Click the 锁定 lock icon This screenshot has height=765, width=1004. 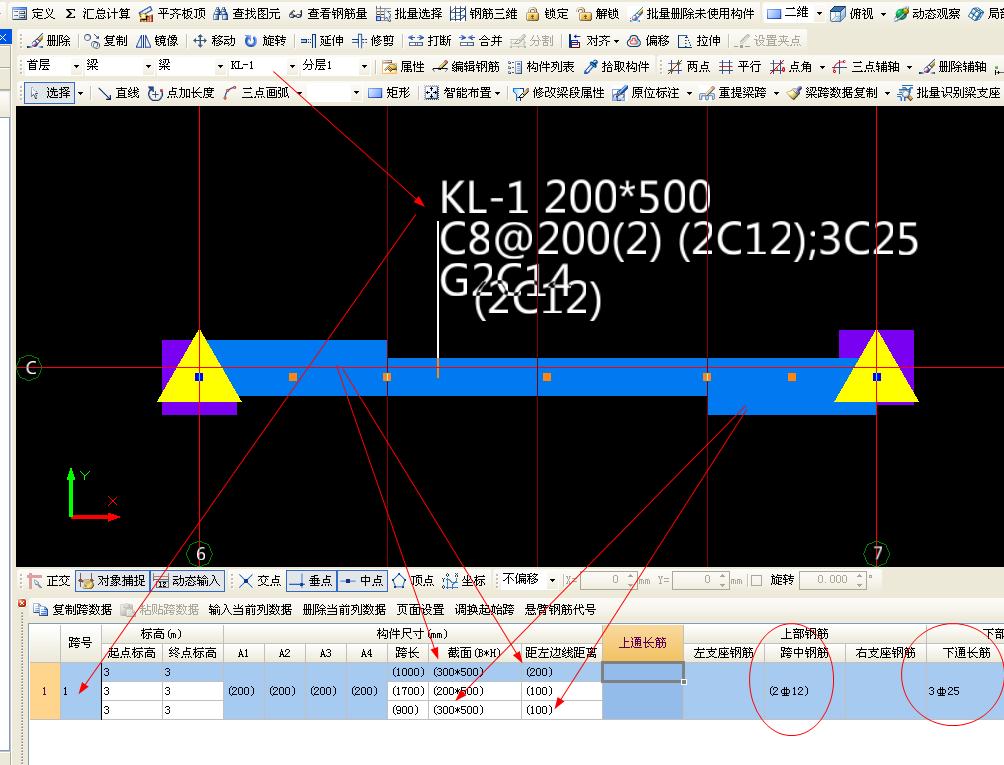click(x=547, y=13)
